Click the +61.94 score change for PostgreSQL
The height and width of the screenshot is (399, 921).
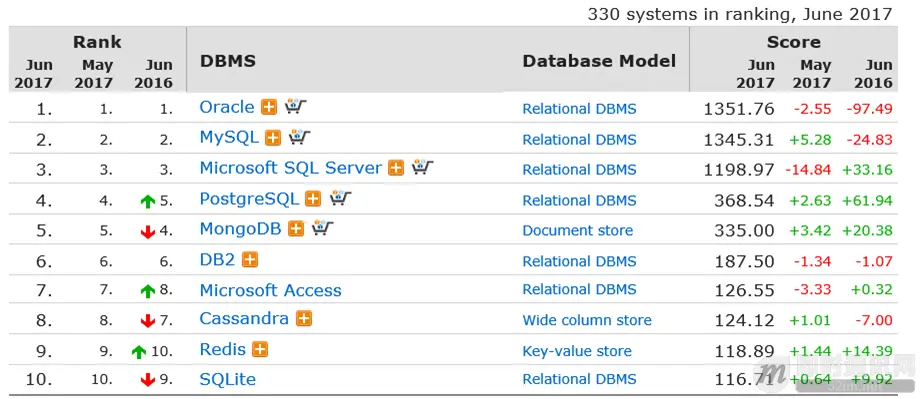coord(868,200)
